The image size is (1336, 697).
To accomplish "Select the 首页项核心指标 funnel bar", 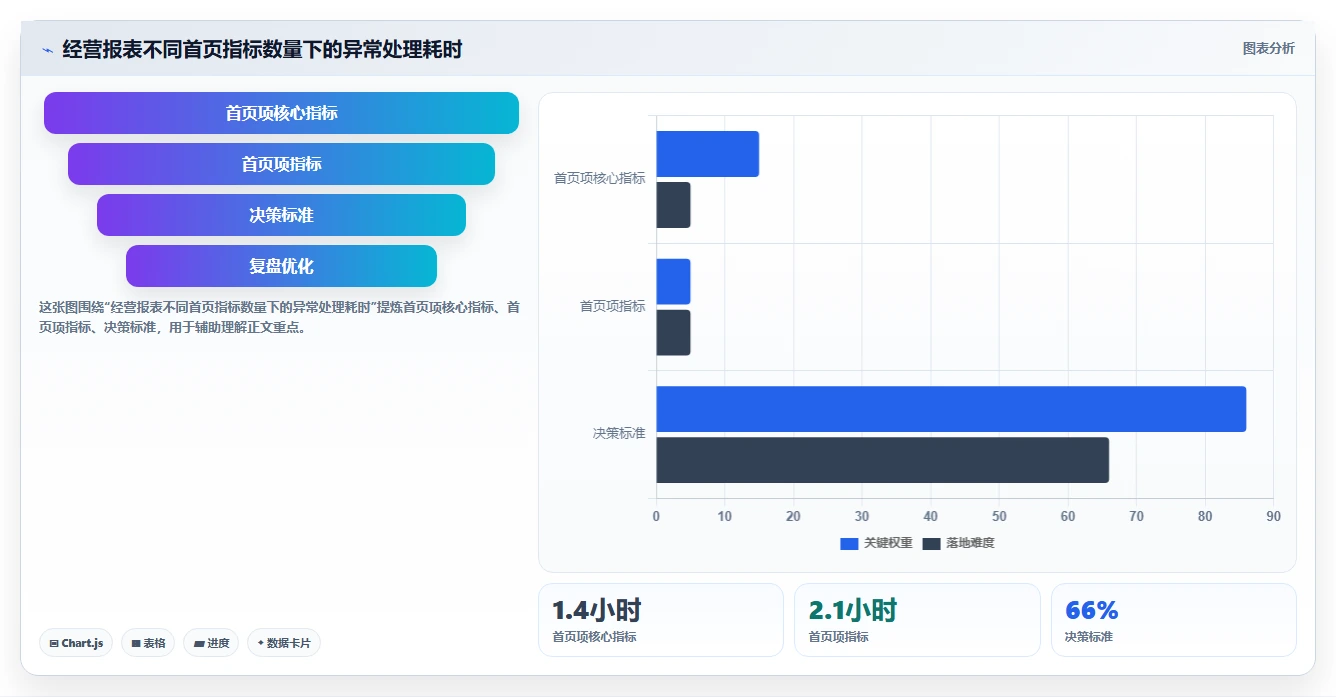I will [x=281, y=113].
